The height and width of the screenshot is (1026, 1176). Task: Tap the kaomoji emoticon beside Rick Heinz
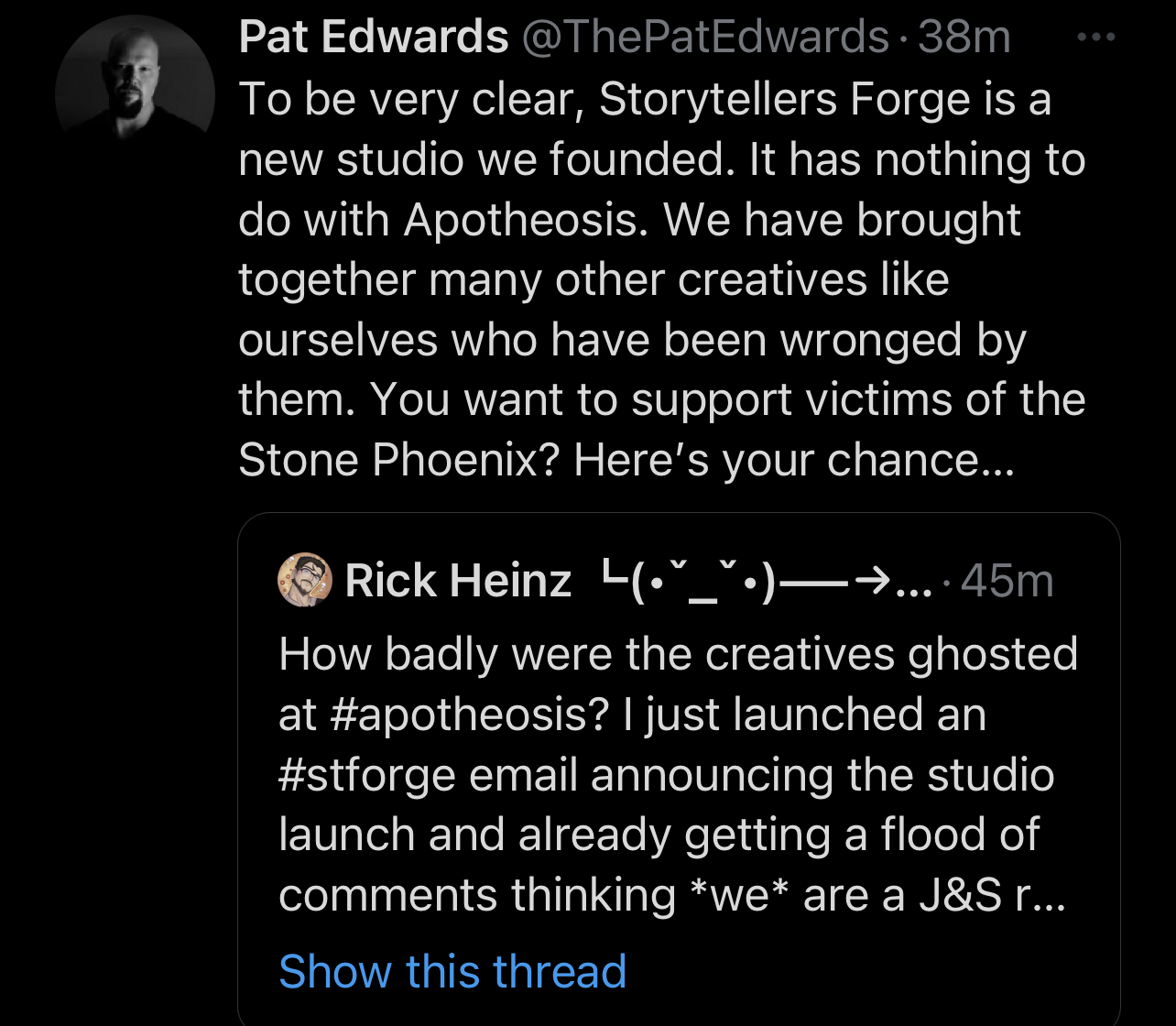(688, 581)
